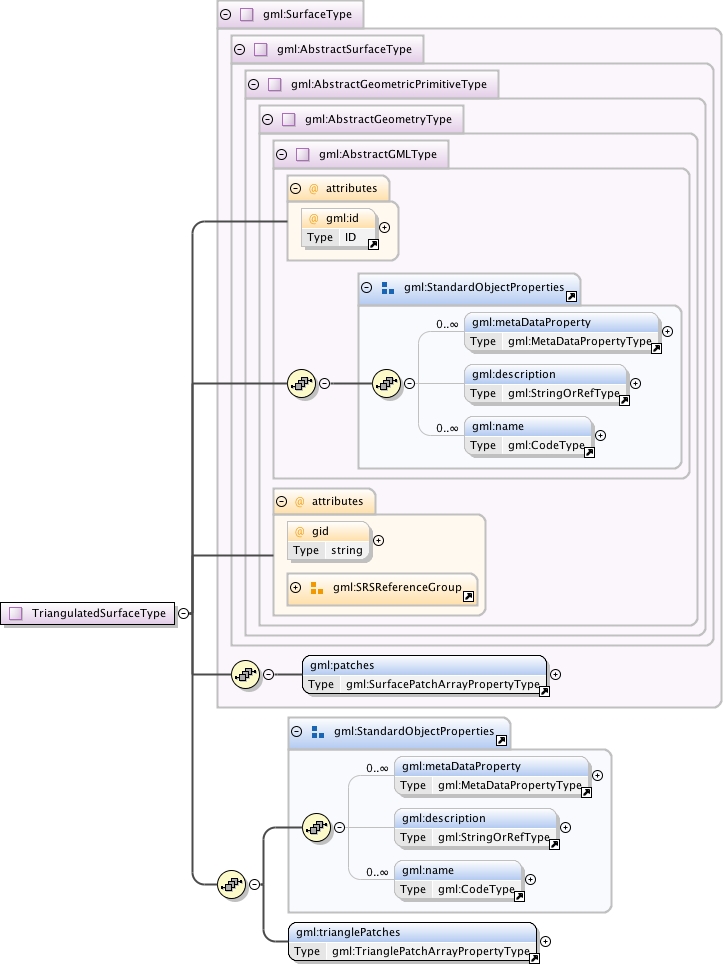Expand the gml:SRSReferenceGroup attribute group
This screenshot has height=966, width=723.
pos(296,587)
